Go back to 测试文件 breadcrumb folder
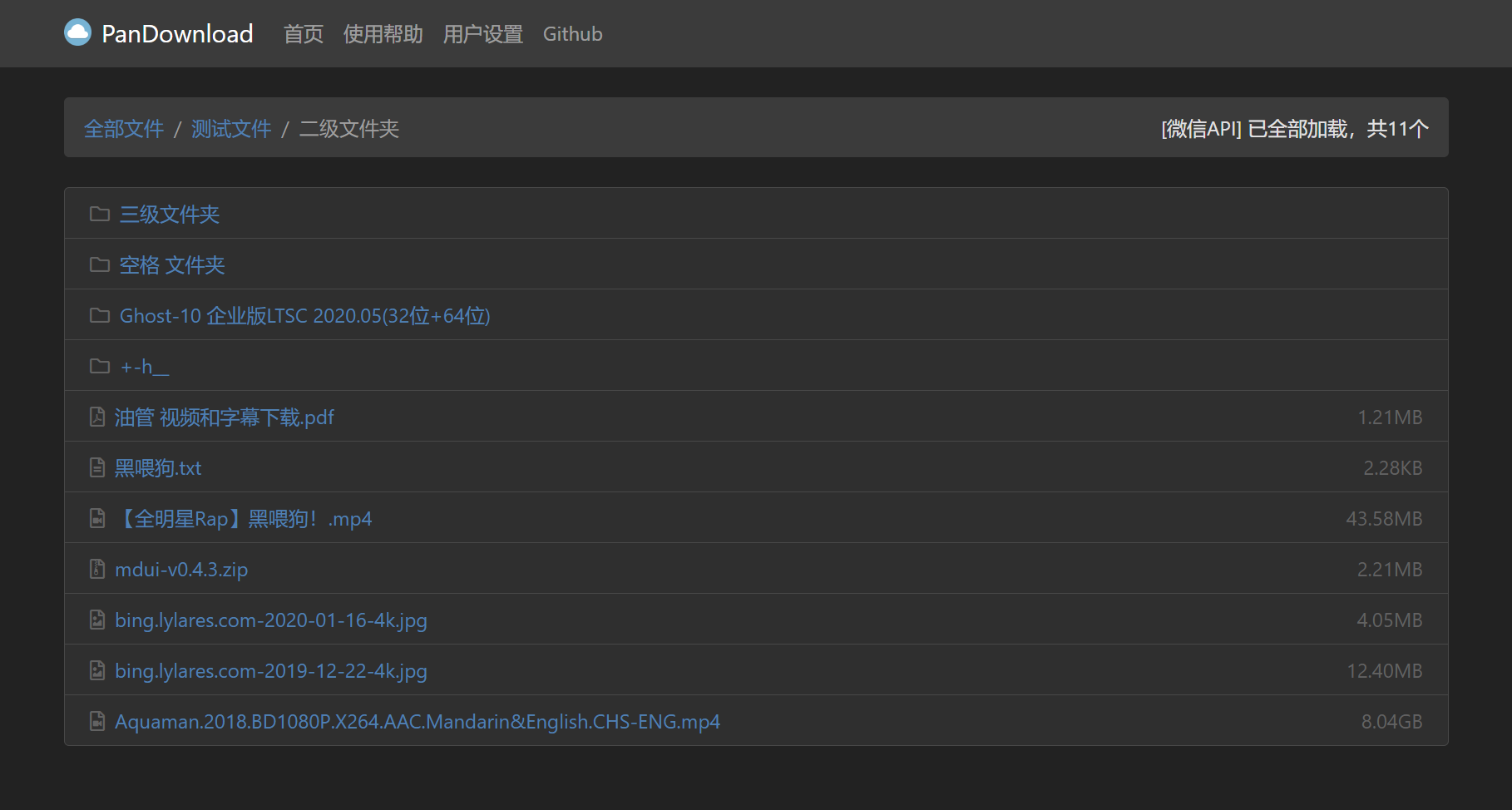Image resolution: width=1512 pixels, height=810 pixels. click(x=231, y=129)
